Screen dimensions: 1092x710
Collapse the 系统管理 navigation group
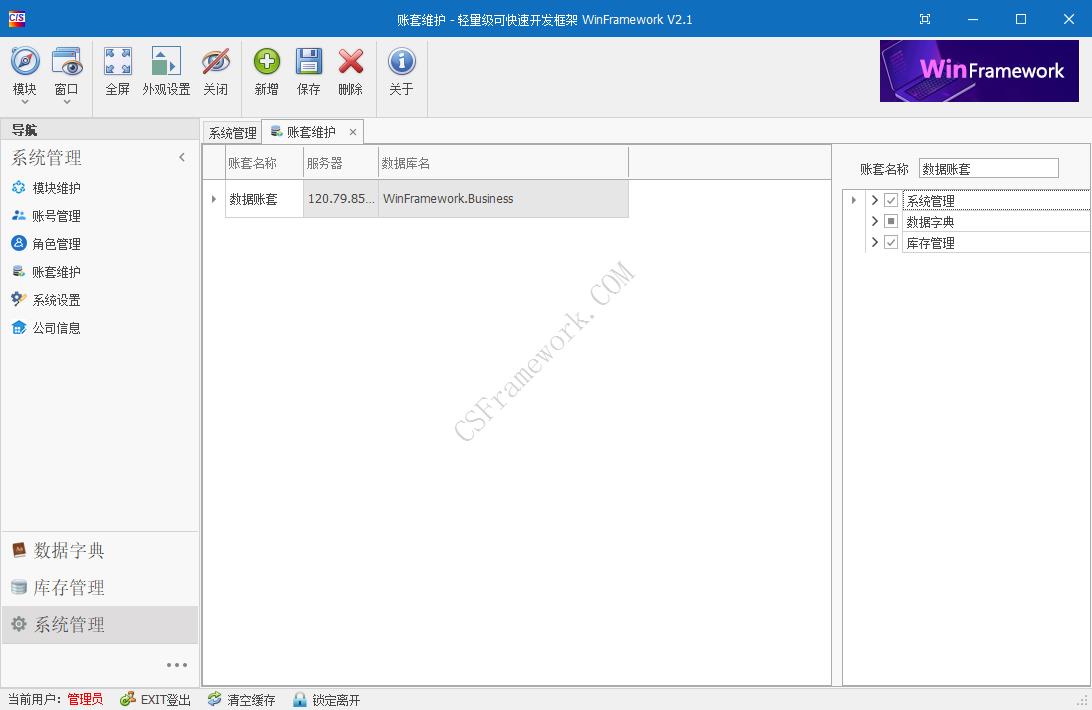182,157
